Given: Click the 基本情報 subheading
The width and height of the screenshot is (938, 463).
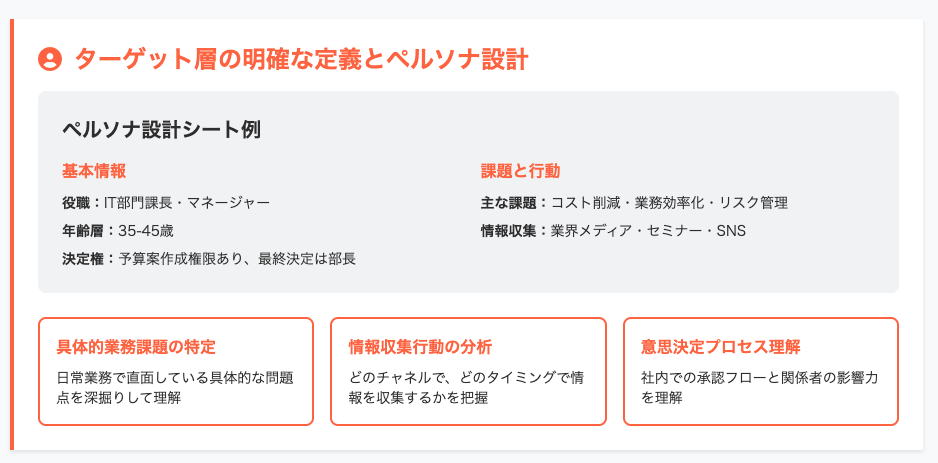Looking at the screenshot, I should [94, 171].
